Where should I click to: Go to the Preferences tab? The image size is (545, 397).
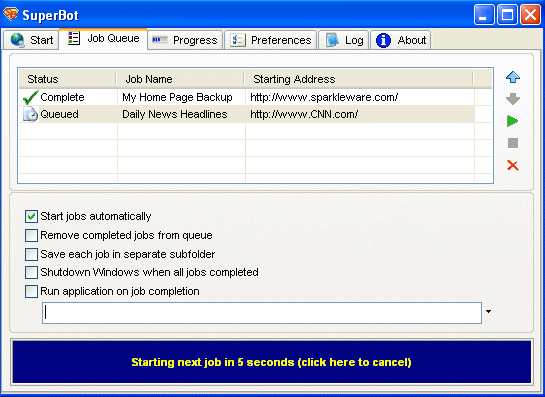[x=270, y=40]
